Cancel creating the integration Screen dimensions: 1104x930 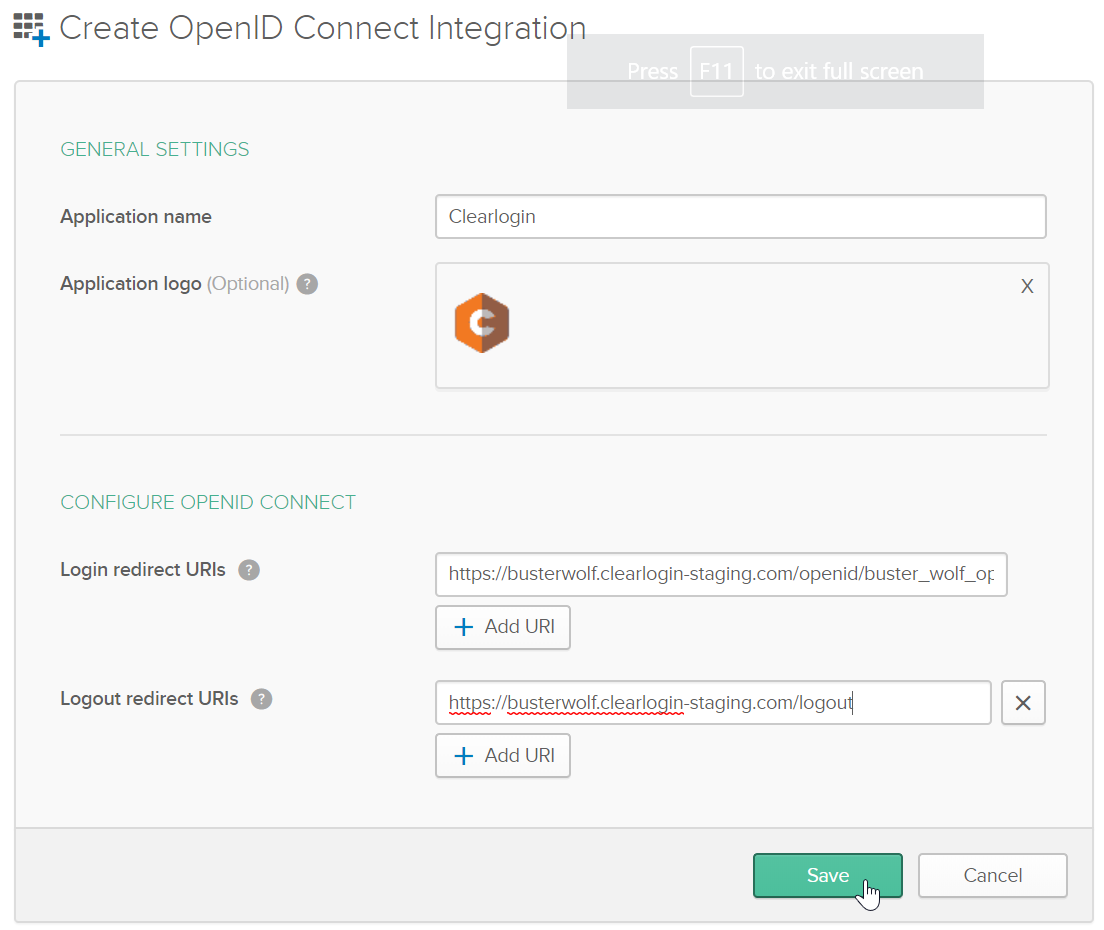coord(992,876)
